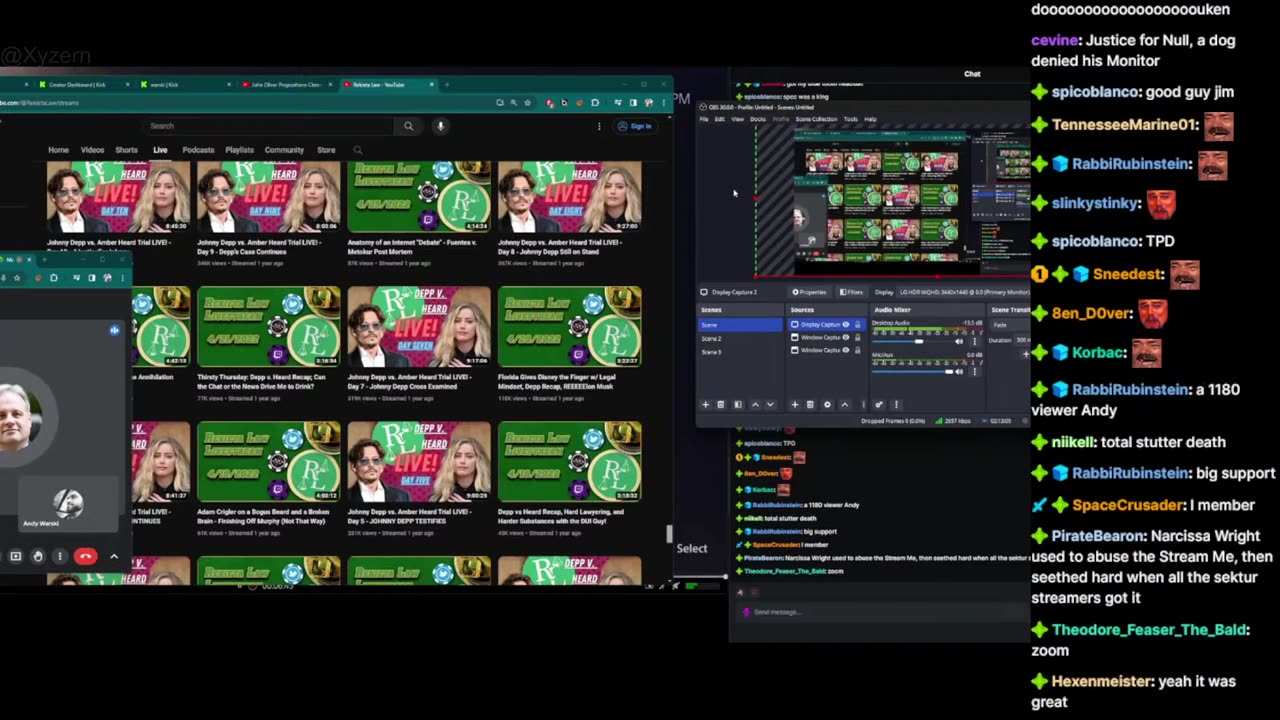Add a new scene in OBS
Viewport: 1280px width, 720px height.
(x=705, y=404)
